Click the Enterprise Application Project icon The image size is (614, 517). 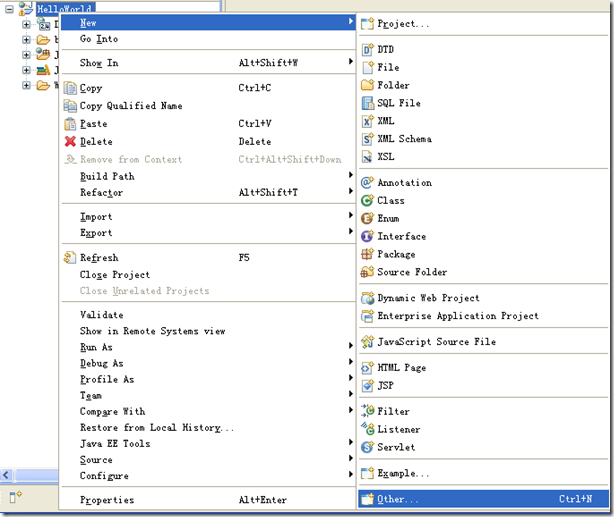coord(367,316)
